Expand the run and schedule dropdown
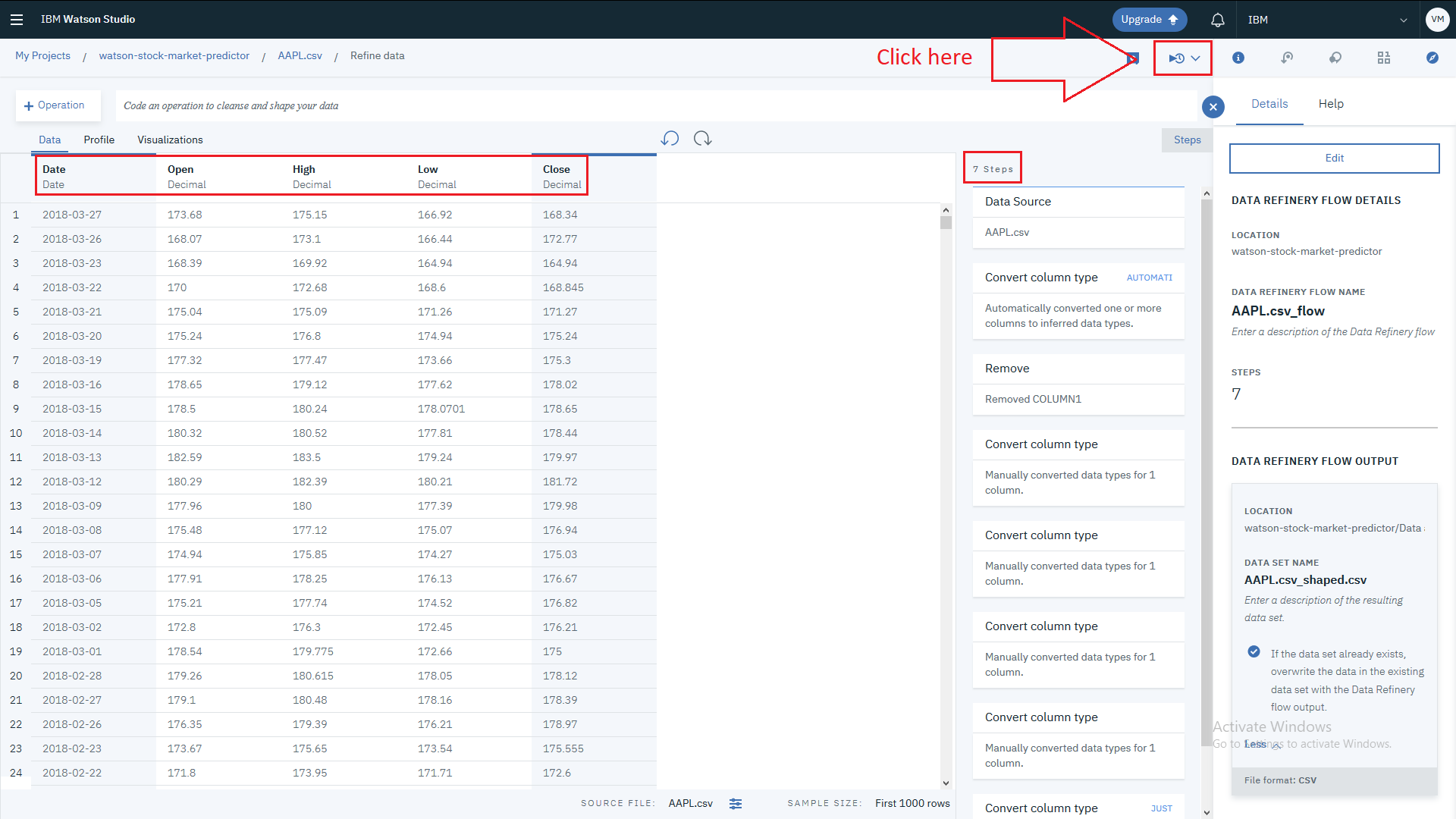 point(1196,58)
